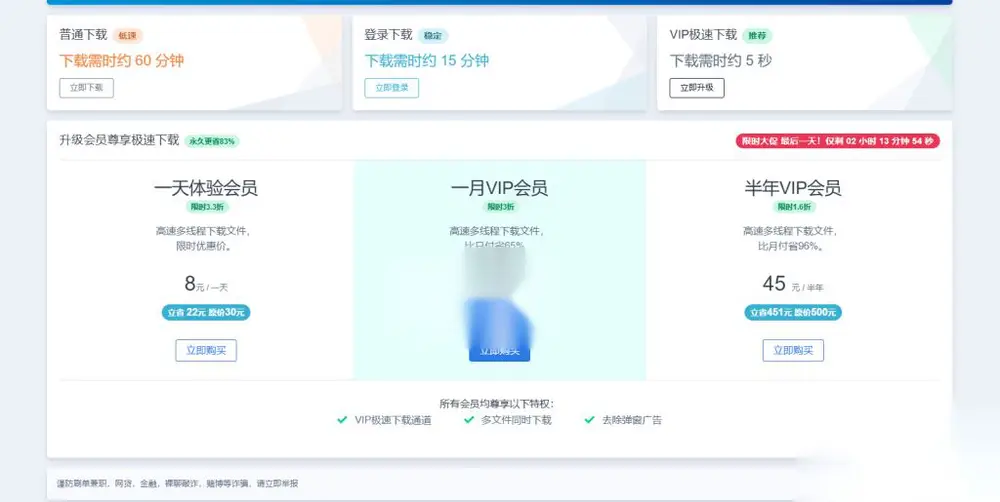The width and height of the screenshot is (1000, 502).
Task: Click the 普通下载 card title
Action: pos(84,35)
